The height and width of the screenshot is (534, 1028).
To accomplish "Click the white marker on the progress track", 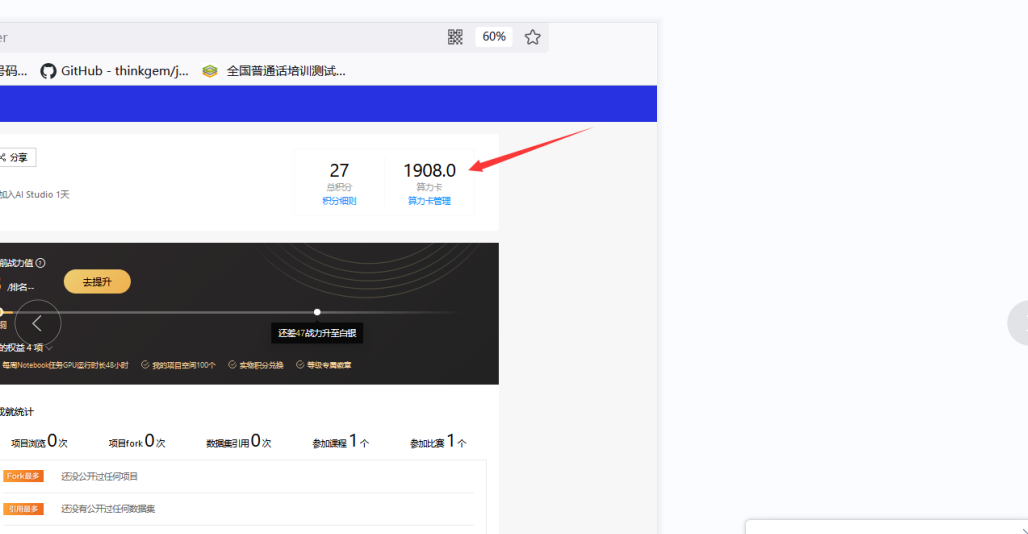I will click(x=317, y=312).
